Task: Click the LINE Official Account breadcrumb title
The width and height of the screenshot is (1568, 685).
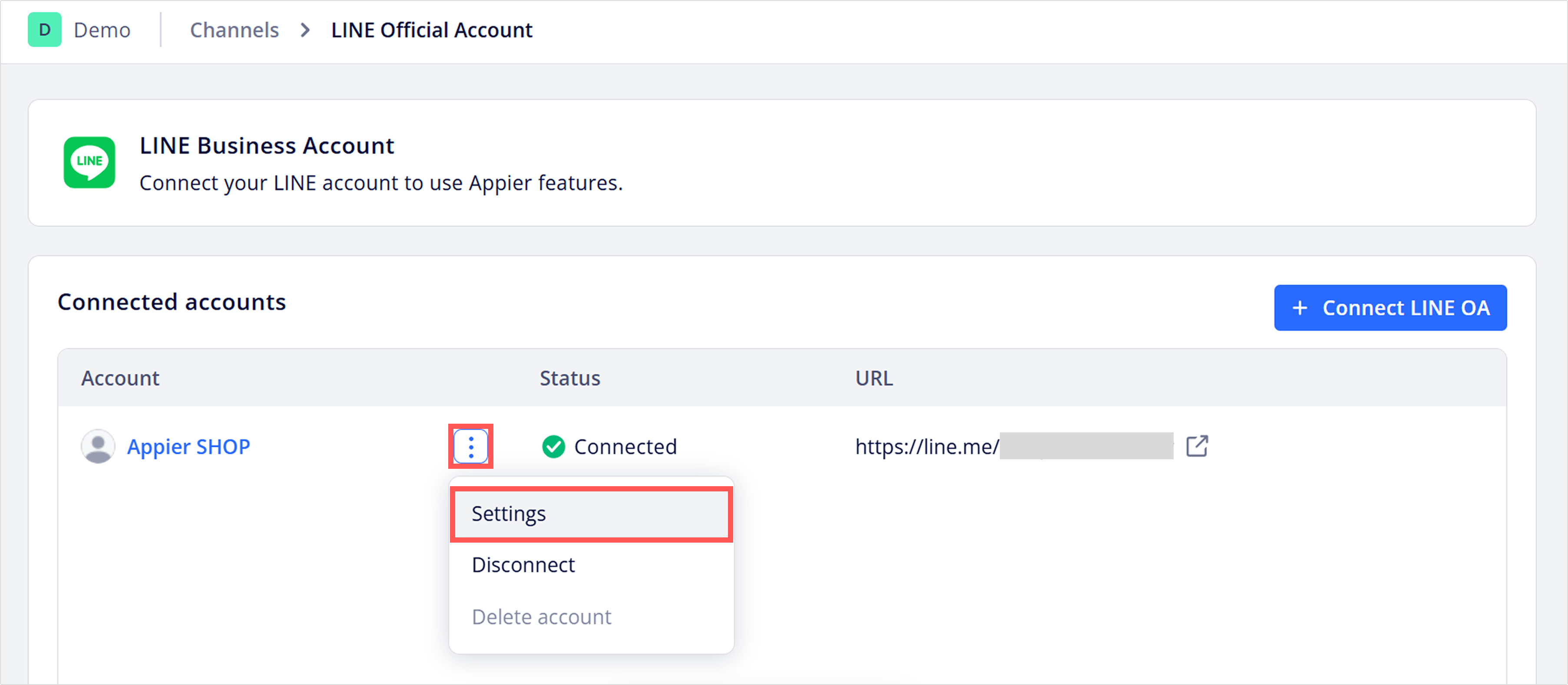Action: (432, 30)
